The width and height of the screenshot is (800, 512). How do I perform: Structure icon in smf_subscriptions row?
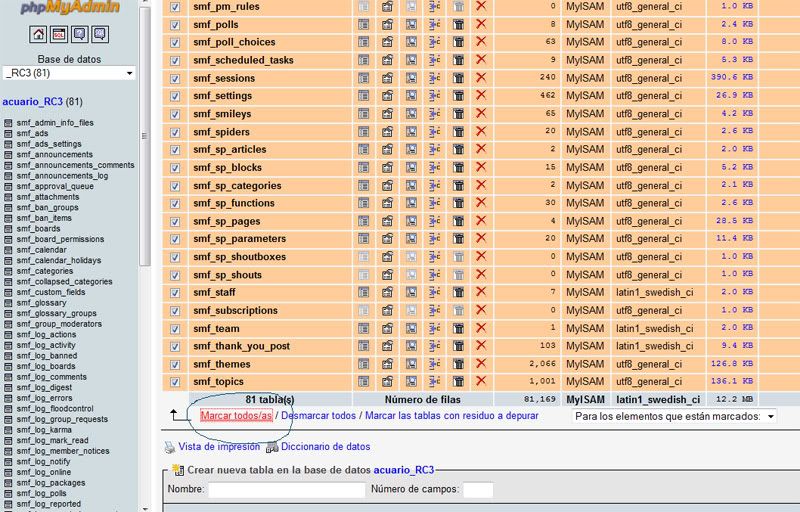[x=387, y=310]
